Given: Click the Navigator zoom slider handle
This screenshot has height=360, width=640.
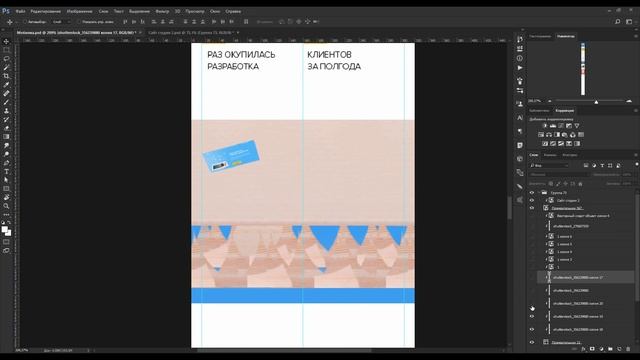Looking at the screenshot, I should pos(596,102).
